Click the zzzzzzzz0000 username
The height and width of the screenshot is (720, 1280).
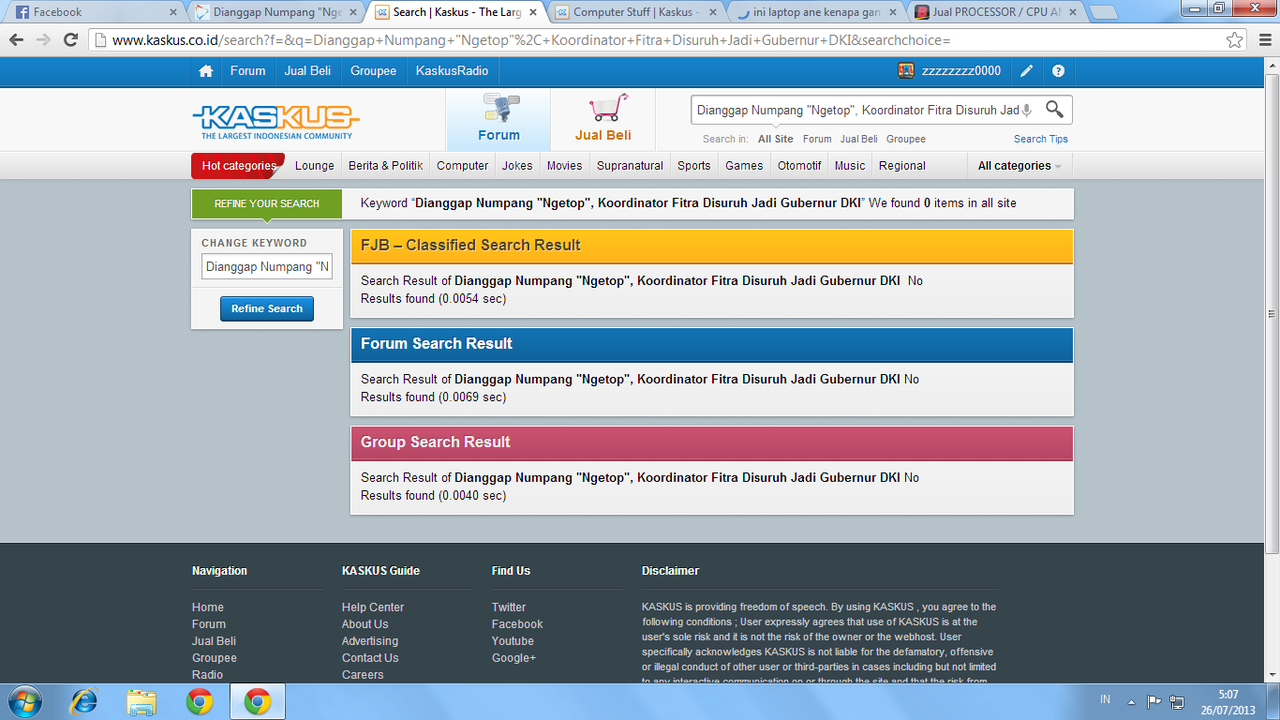click(961, 71)
